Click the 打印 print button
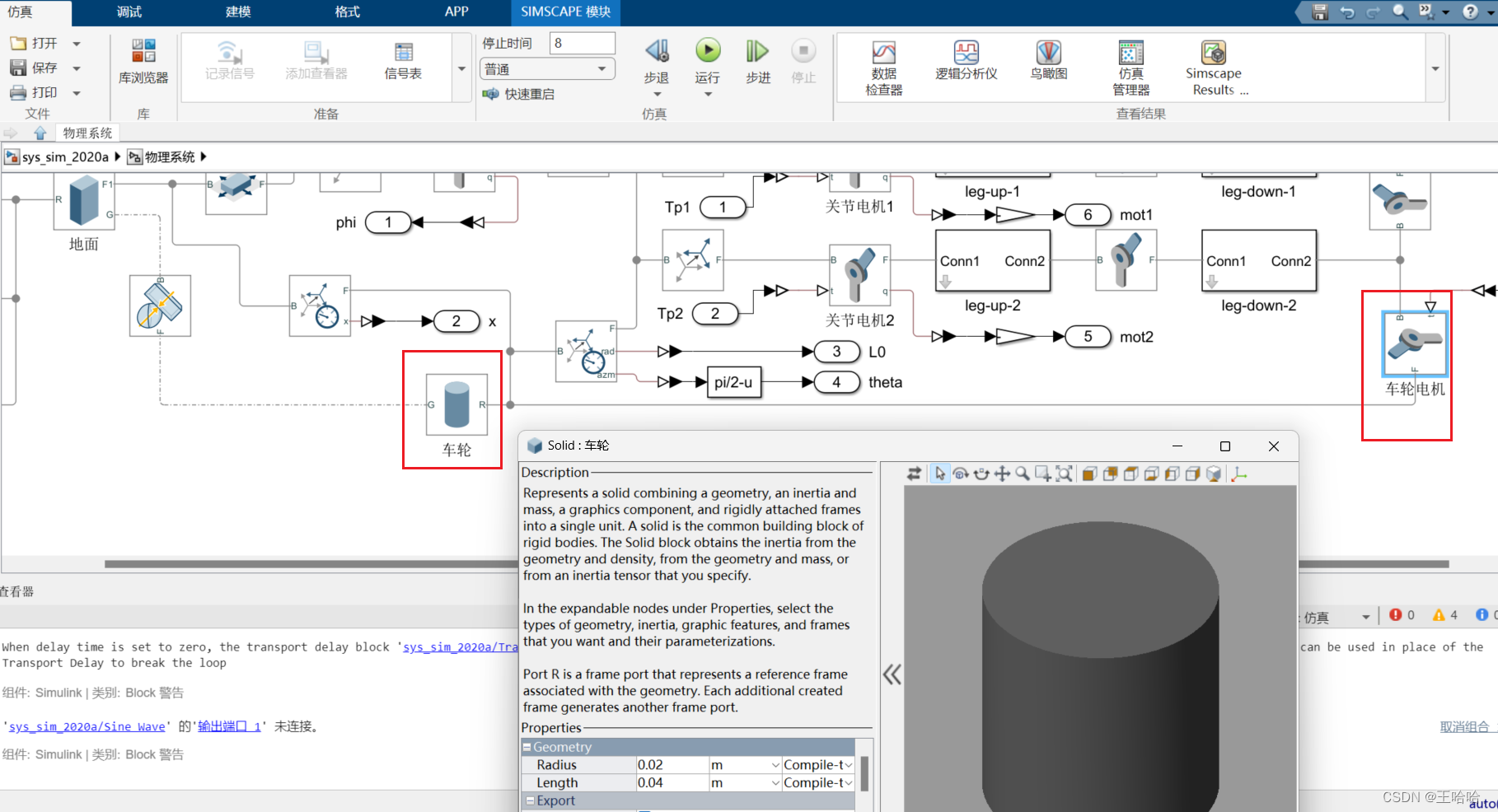Image resolution: width=1498 pixels, height=812 pixels. [34, 93]
